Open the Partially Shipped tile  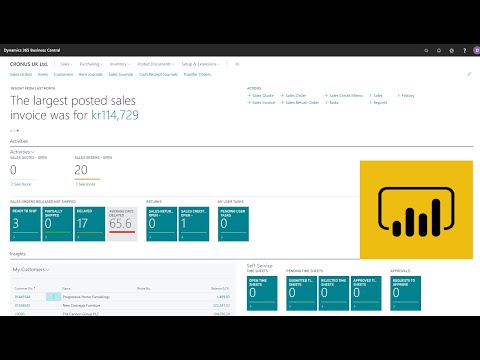pos(57,224)
